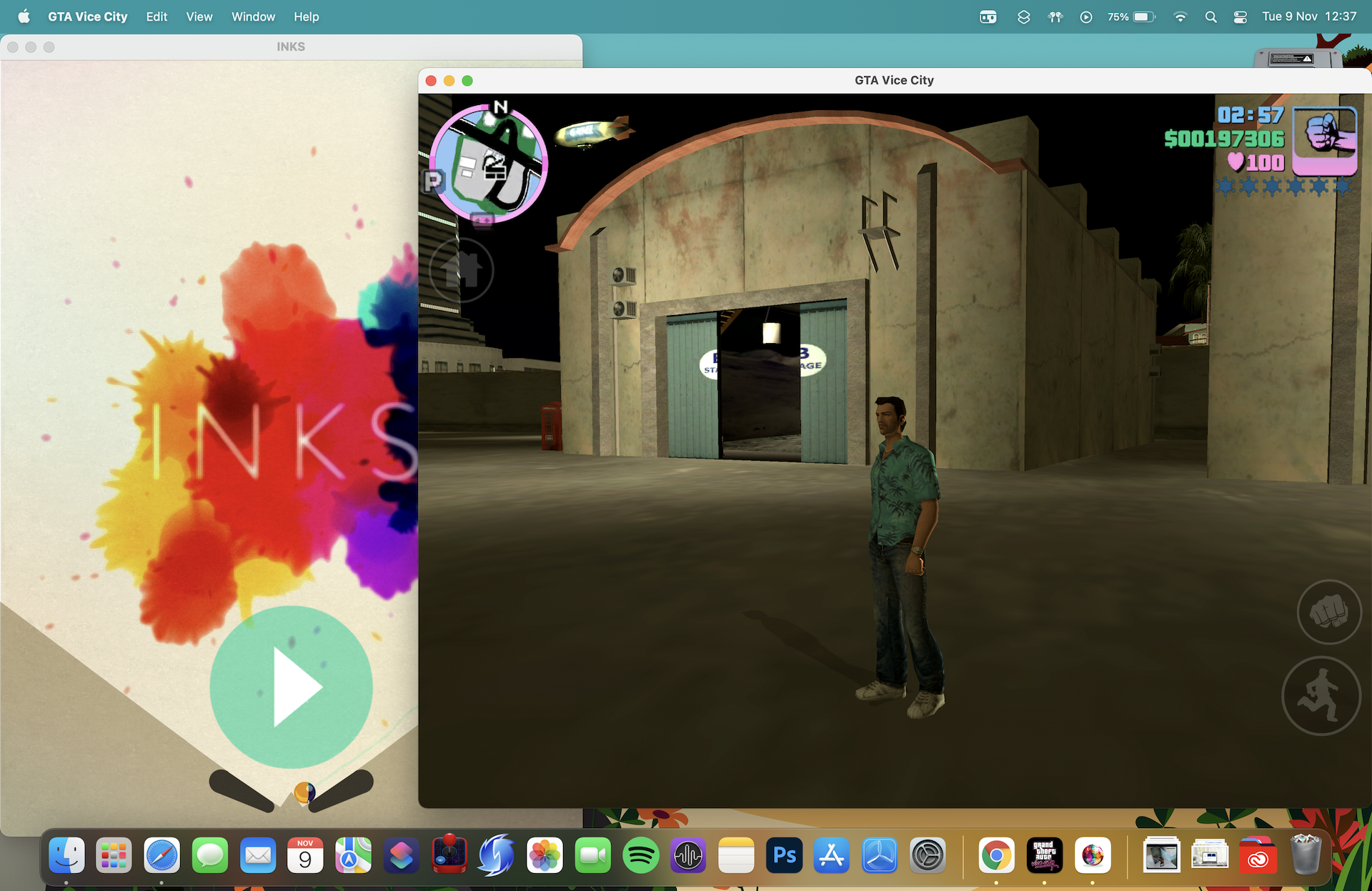Viewport: 1372px width, 891px height.
Task: Open the purple waveform app in the Dock
Action: (688, 855)
